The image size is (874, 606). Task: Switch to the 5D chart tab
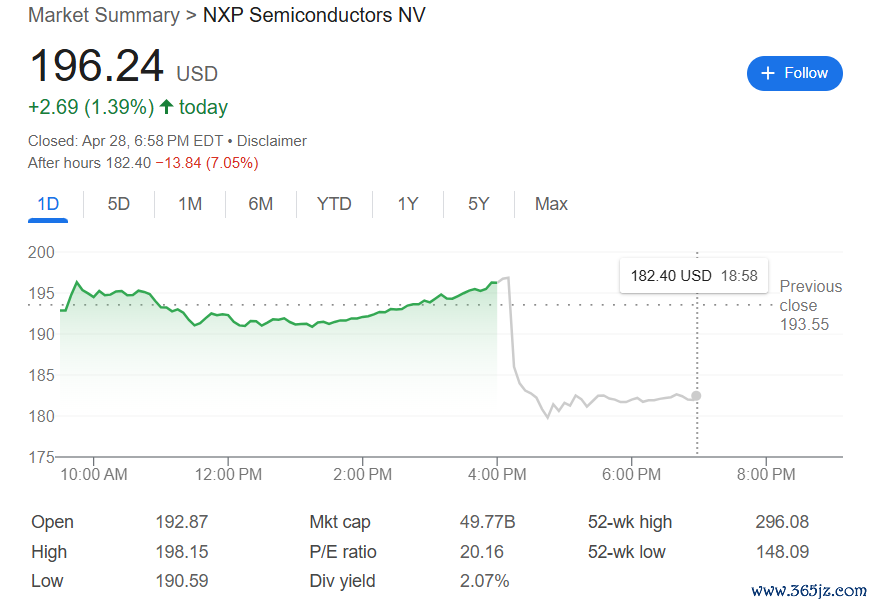pyautogui.click(x=119, y=204)
